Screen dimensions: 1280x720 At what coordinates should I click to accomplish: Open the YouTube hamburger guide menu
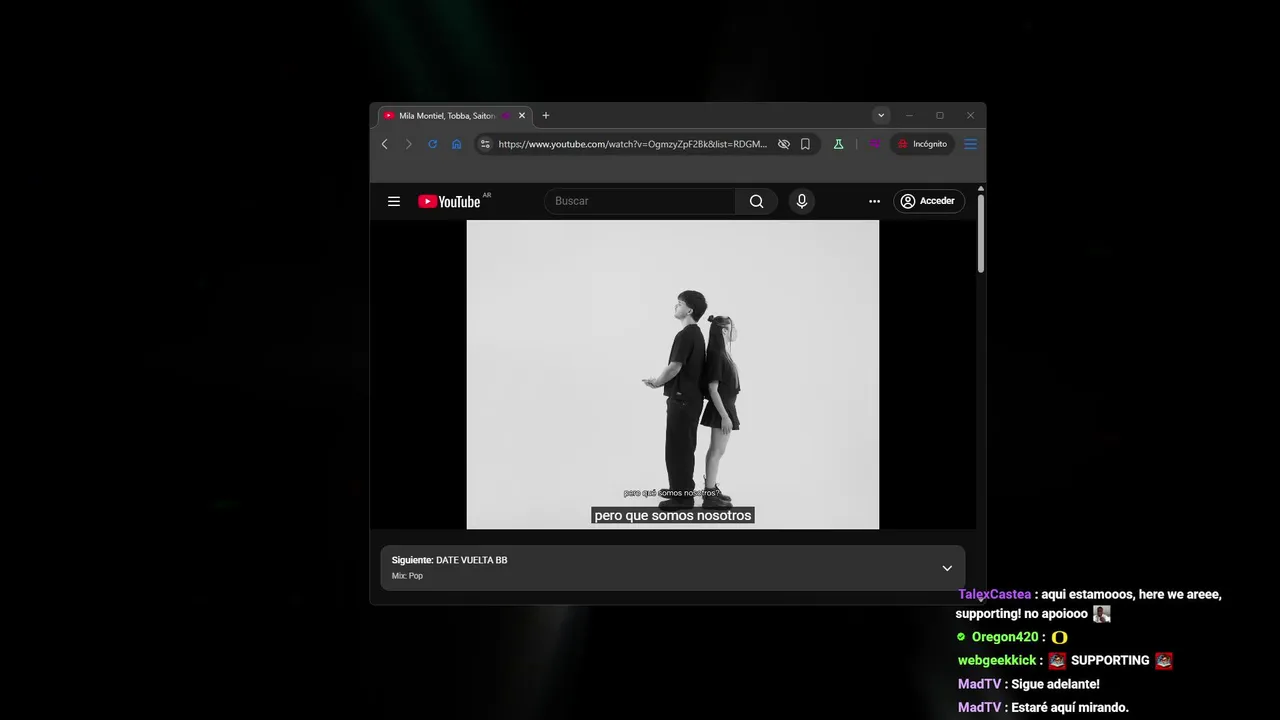click(394, 201)
